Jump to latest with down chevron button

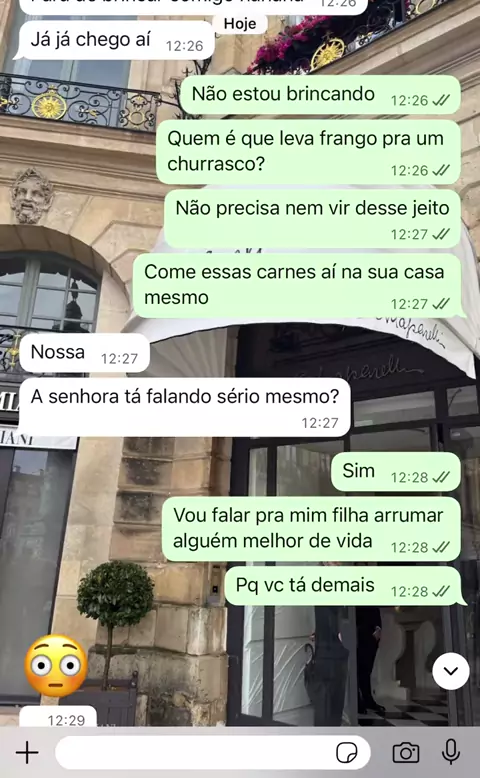tap(451, 671)
